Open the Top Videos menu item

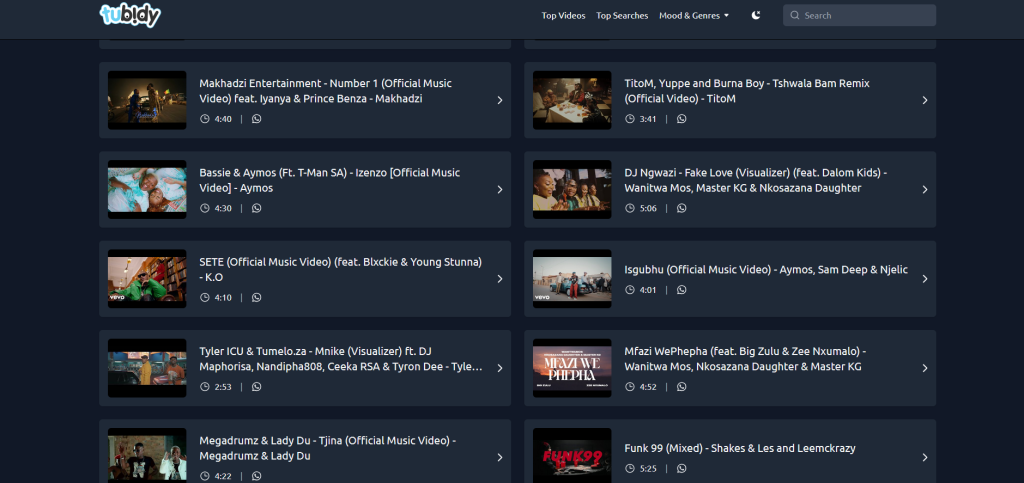(x=563, y=16)
